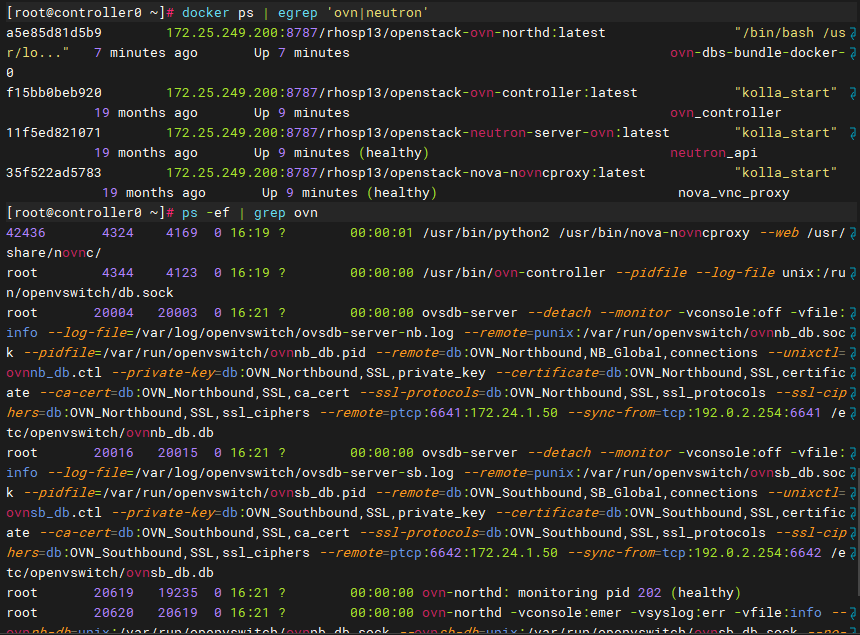Click process ID 20004

coord(114,313)
